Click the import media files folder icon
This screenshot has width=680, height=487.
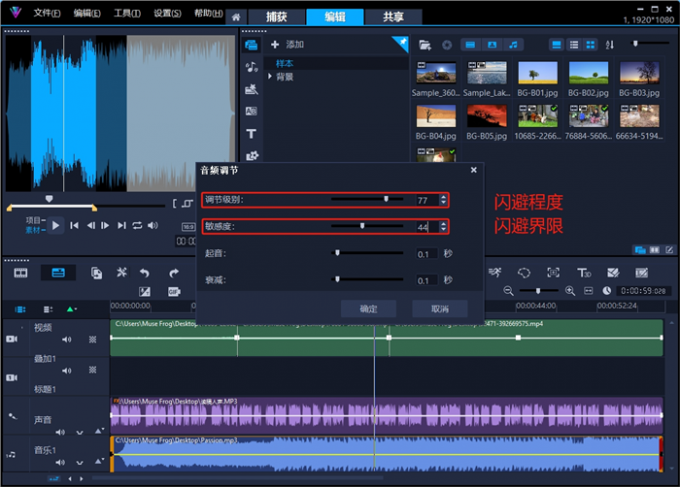point(425,45)
